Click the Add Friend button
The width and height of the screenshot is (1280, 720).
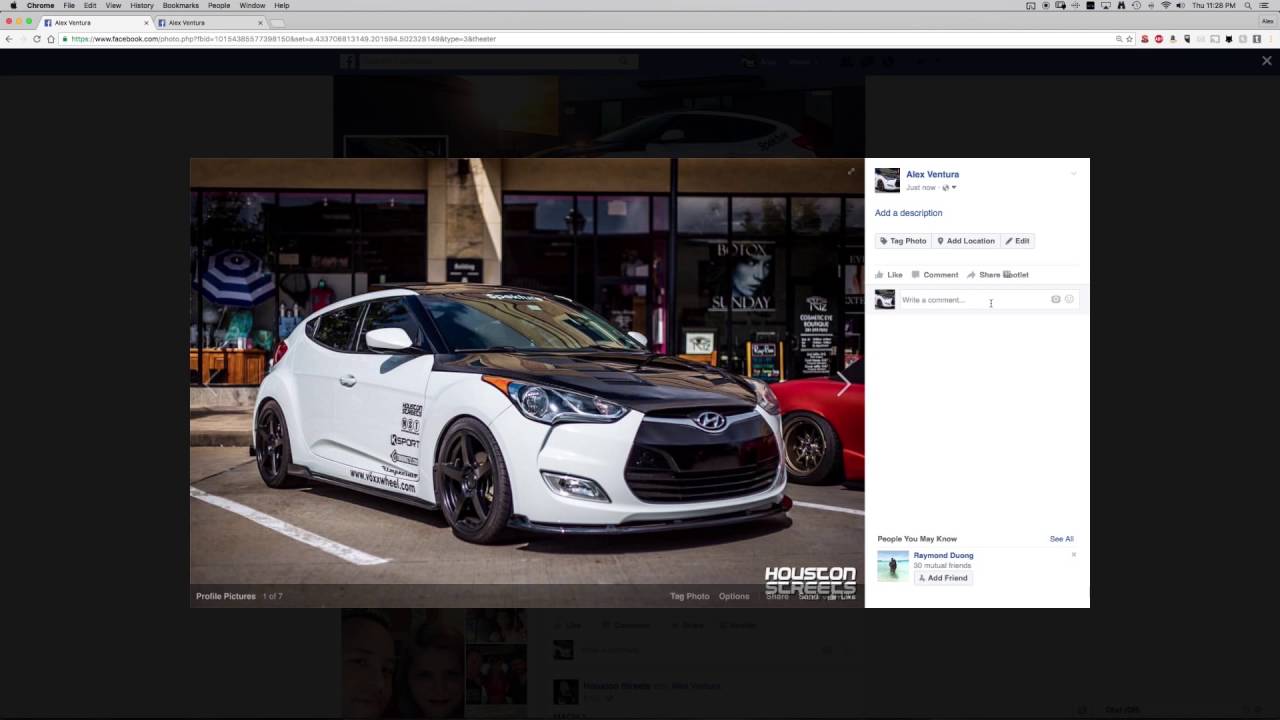point(943,578)
